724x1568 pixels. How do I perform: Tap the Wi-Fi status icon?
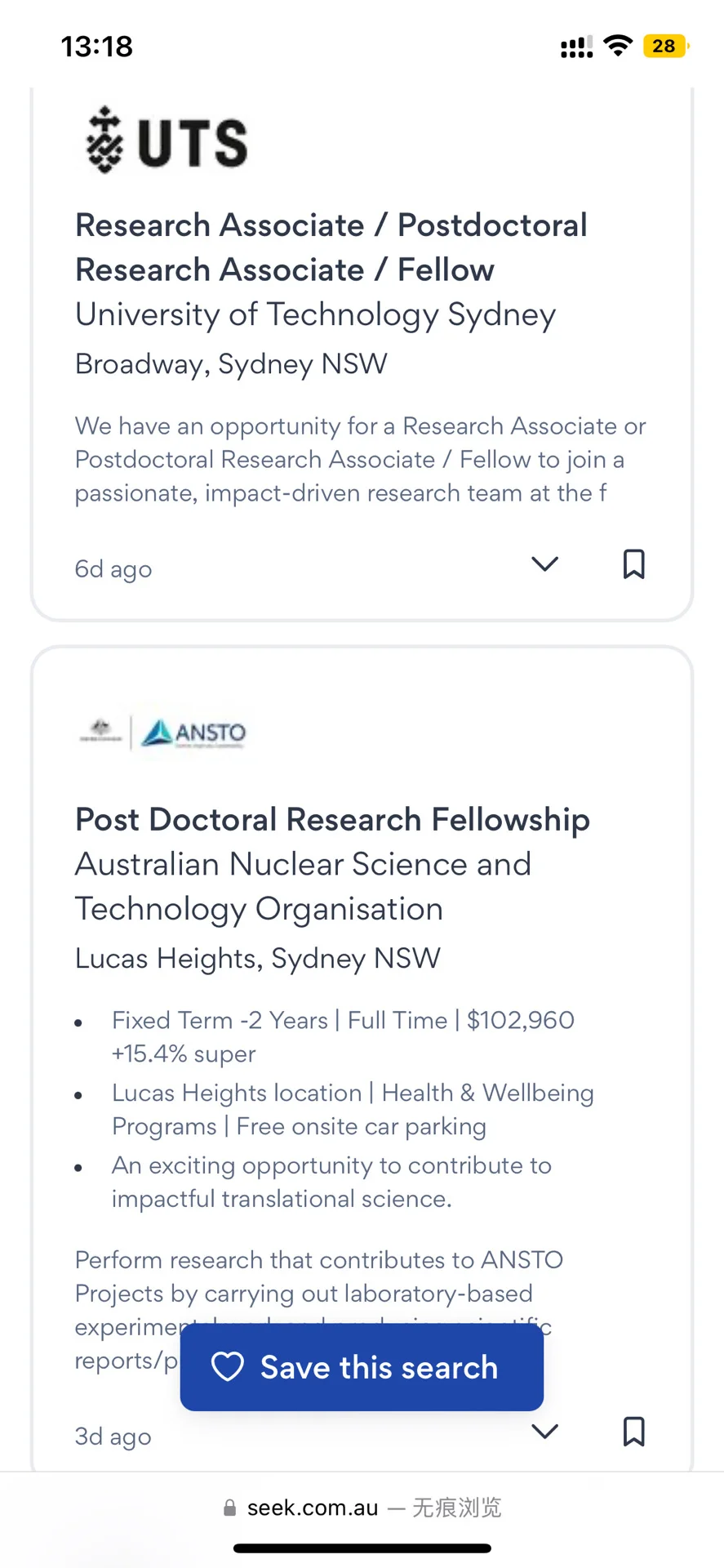point(619,46)
